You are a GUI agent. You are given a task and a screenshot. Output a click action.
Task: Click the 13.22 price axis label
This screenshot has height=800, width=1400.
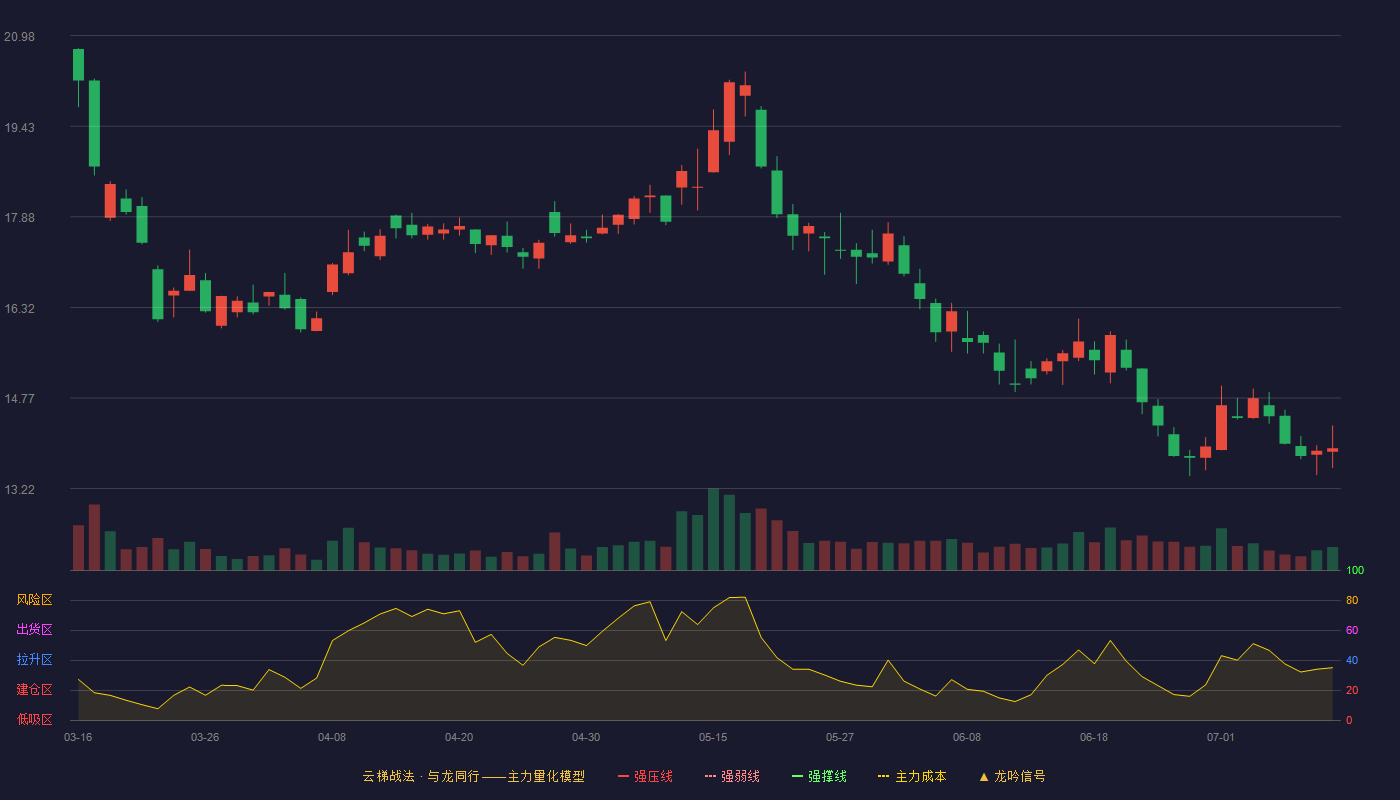[x=19, y=490]
